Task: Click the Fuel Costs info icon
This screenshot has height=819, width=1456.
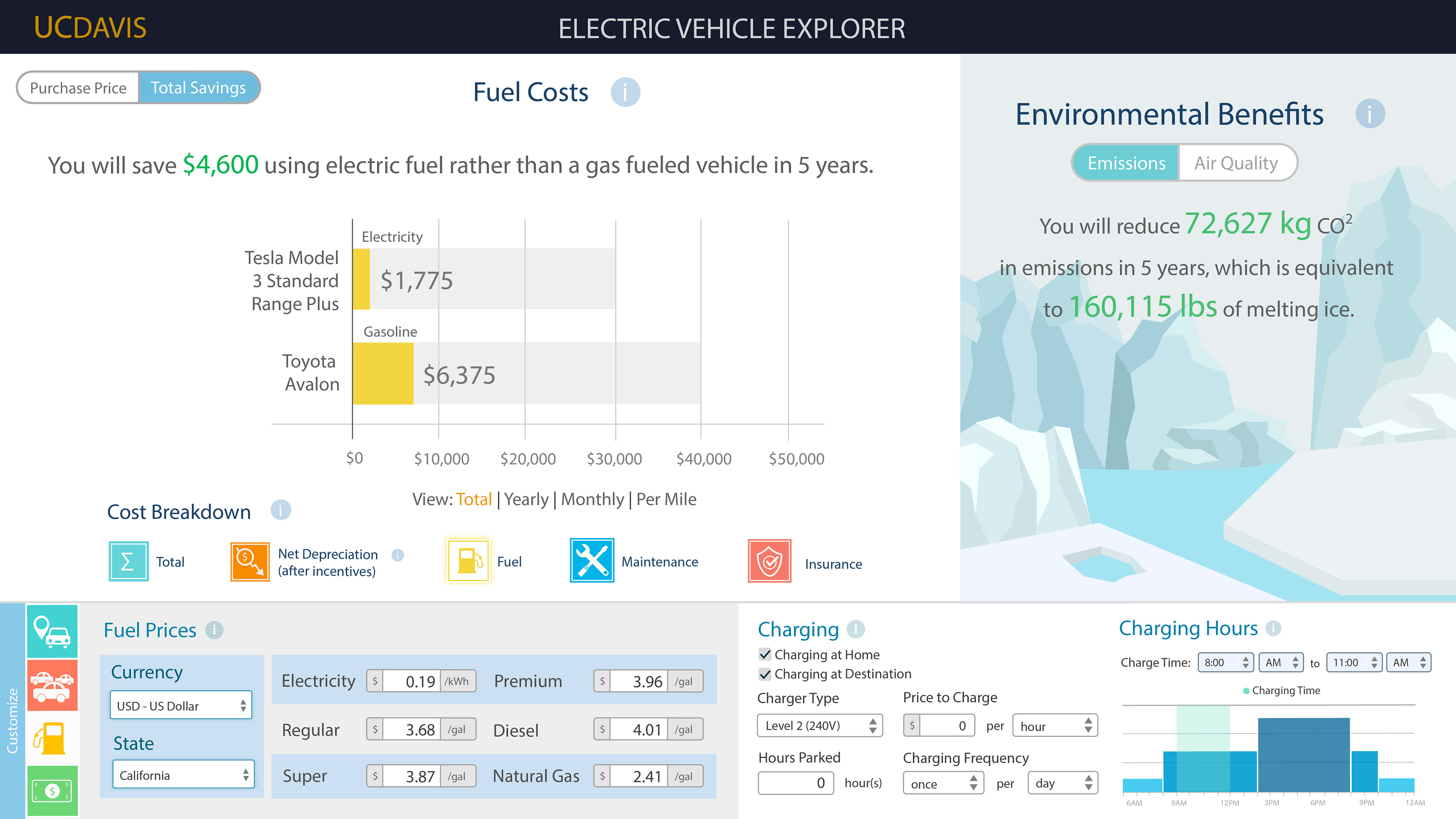Action: tap(625, 92)
